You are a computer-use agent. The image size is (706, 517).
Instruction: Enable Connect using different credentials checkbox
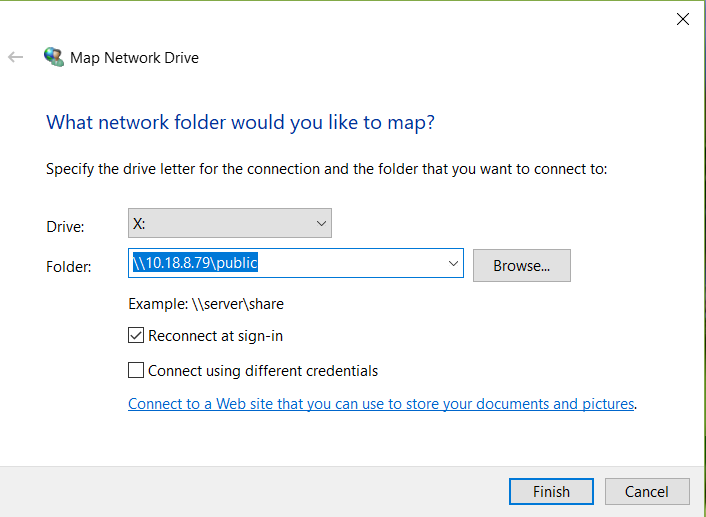tap(137, 371)
